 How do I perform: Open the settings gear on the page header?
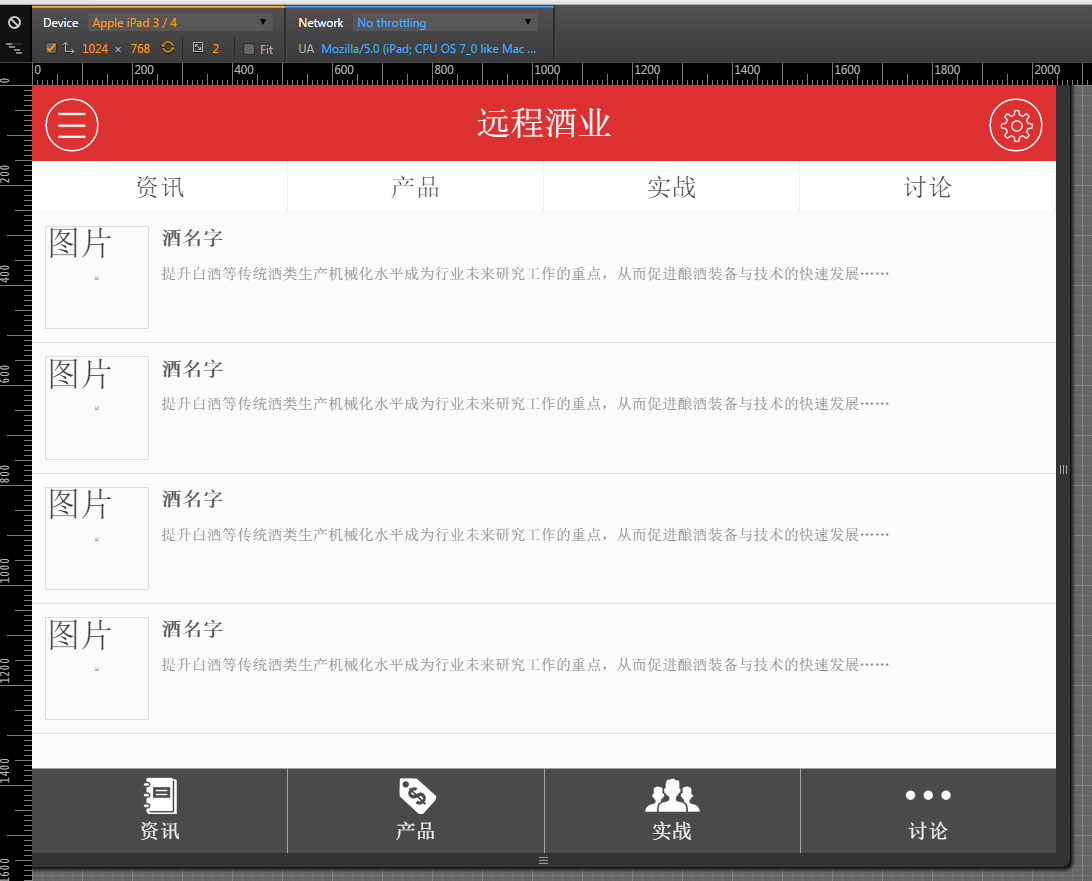tap(1016, 124)
